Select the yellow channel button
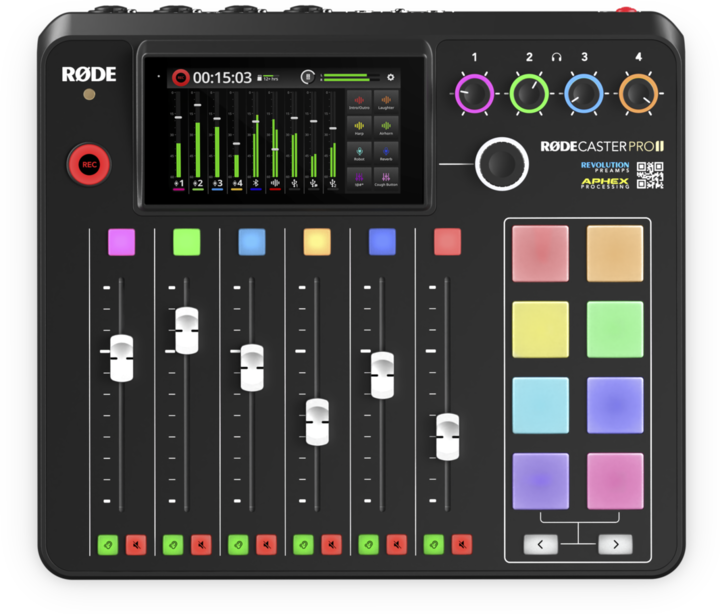Image resolution: width=720 pixels, height=614 pixels. click(x=317, y=242)
